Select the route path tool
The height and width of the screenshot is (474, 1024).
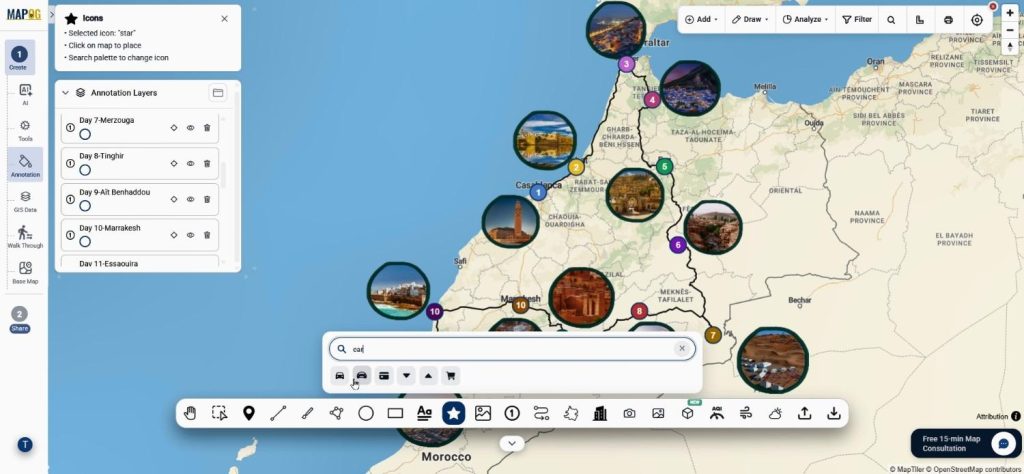[541, 413]
